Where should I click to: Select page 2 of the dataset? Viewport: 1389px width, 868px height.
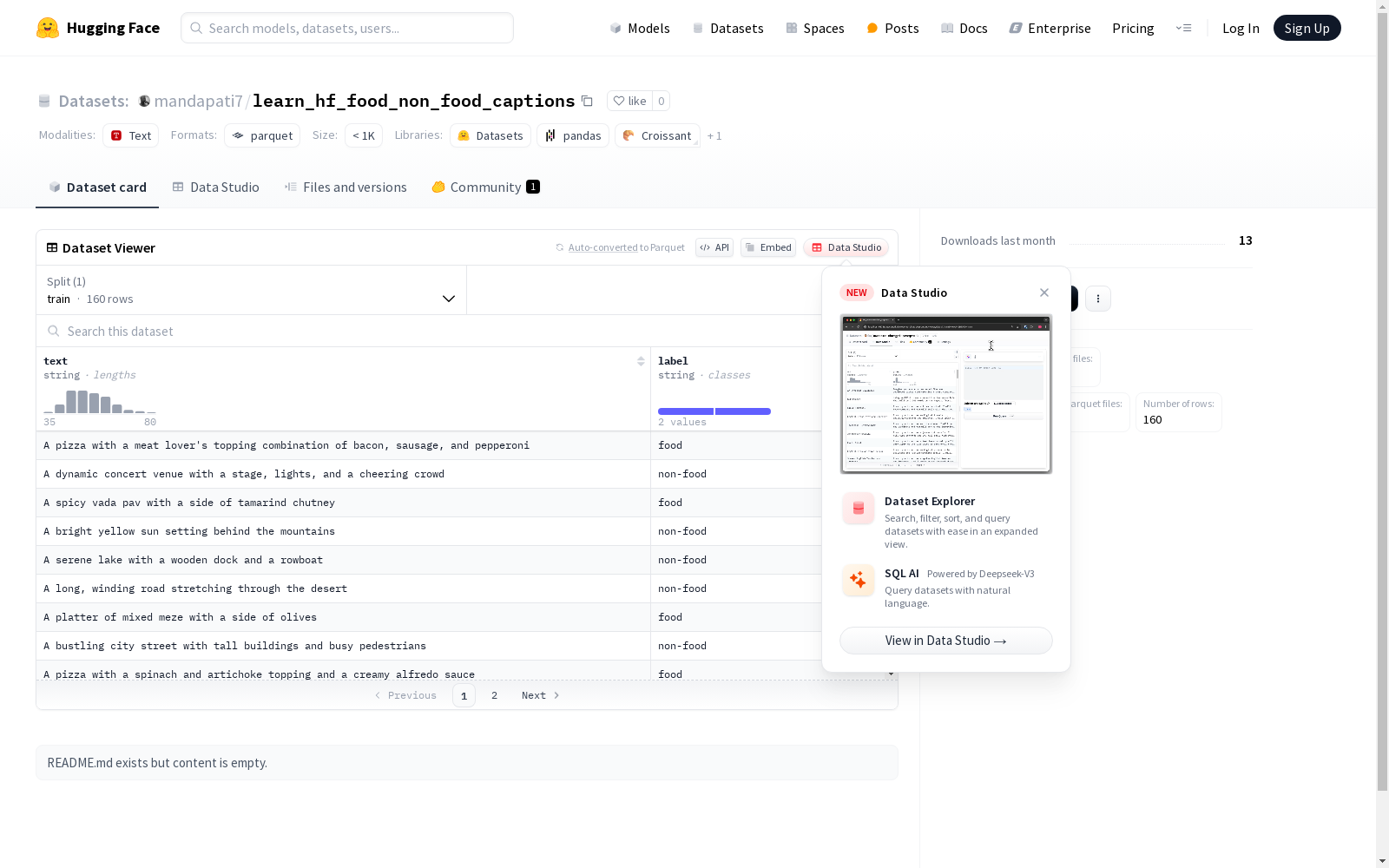[495, 695]
